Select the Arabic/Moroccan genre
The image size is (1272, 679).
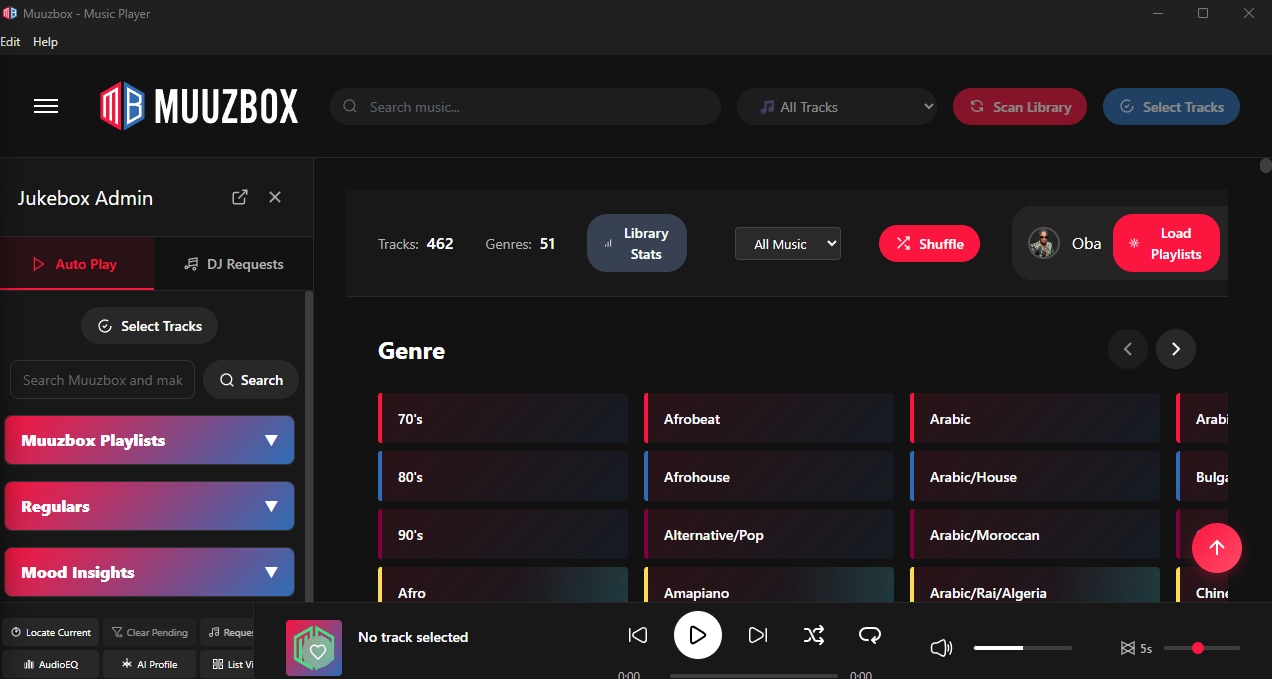click(1035, 535)
